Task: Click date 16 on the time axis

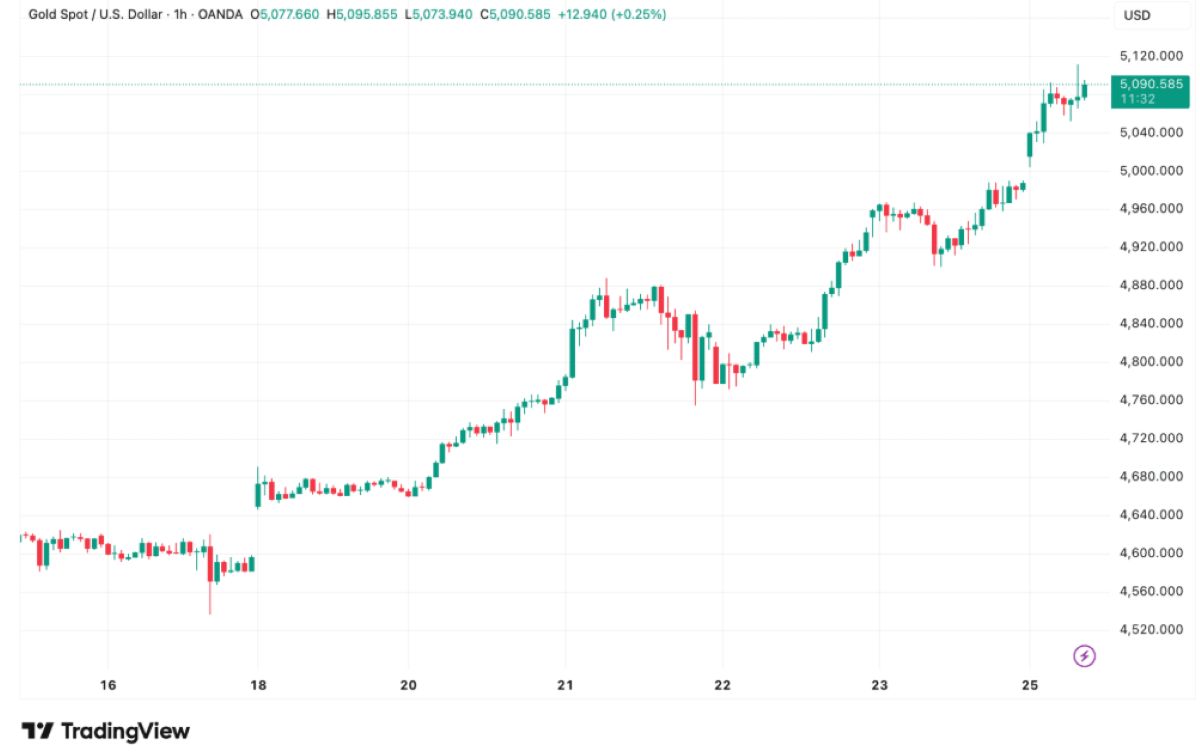Action: pyautogui.click(x=108, y=686)
